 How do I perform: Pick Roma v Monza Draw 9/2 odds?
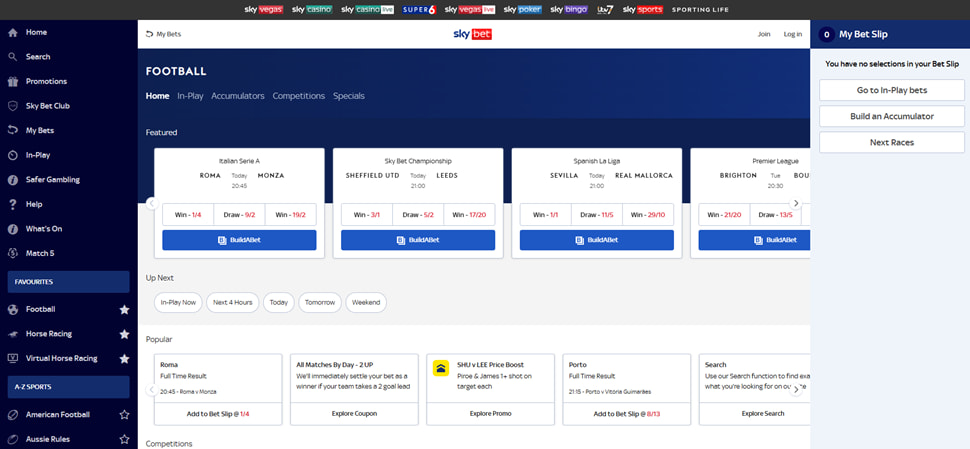tap(239, 215)
